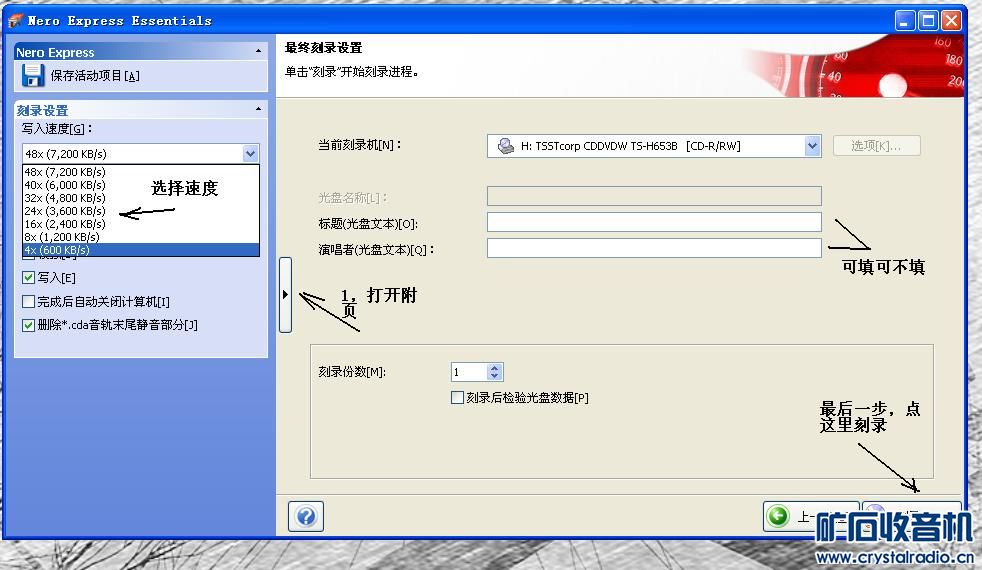982x570 pixels.
Task: Minimize the Nero Express Essentials window
Action: [x=904, y=21]
